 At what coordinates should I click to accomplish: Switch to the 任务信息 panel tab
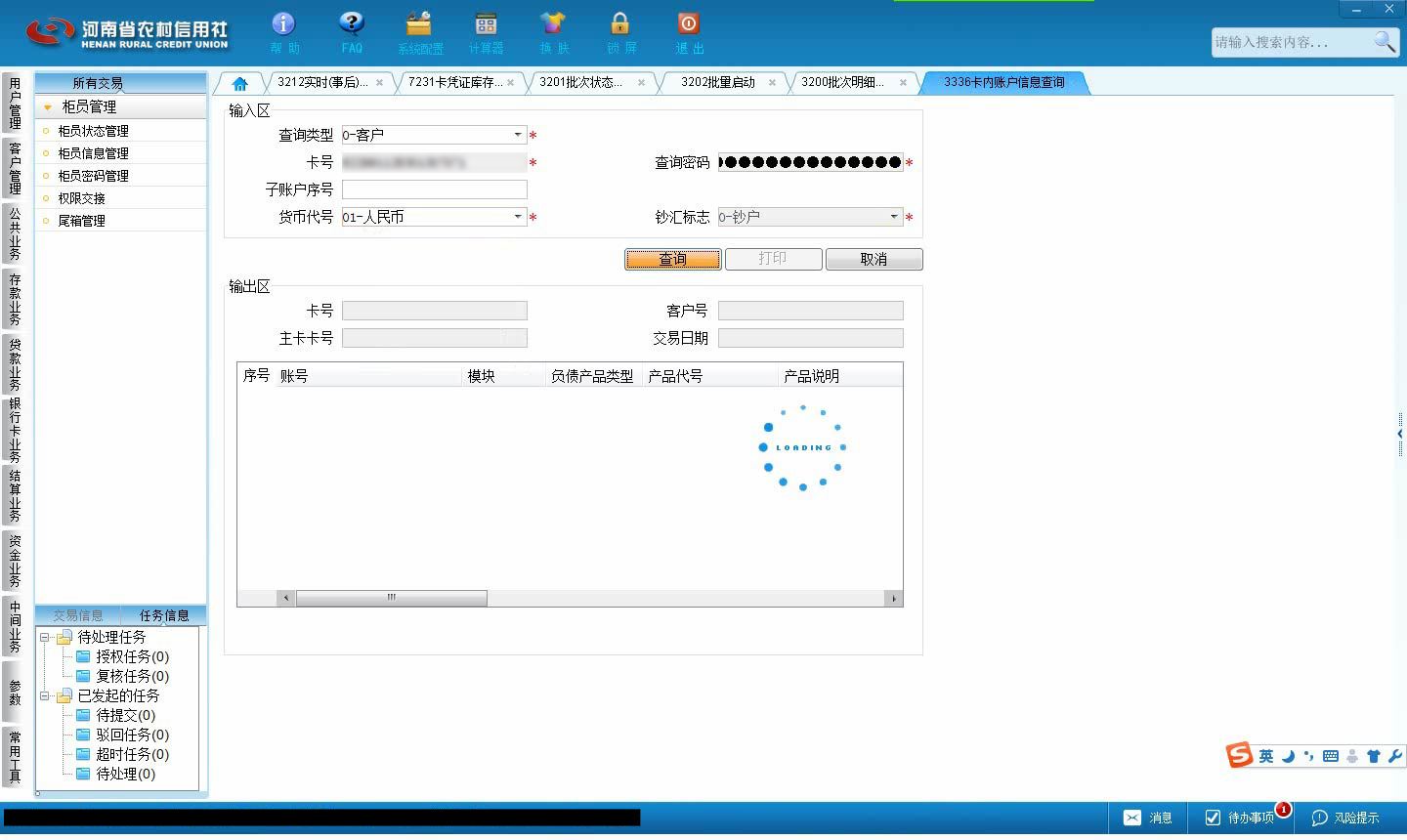coord(164,615)
